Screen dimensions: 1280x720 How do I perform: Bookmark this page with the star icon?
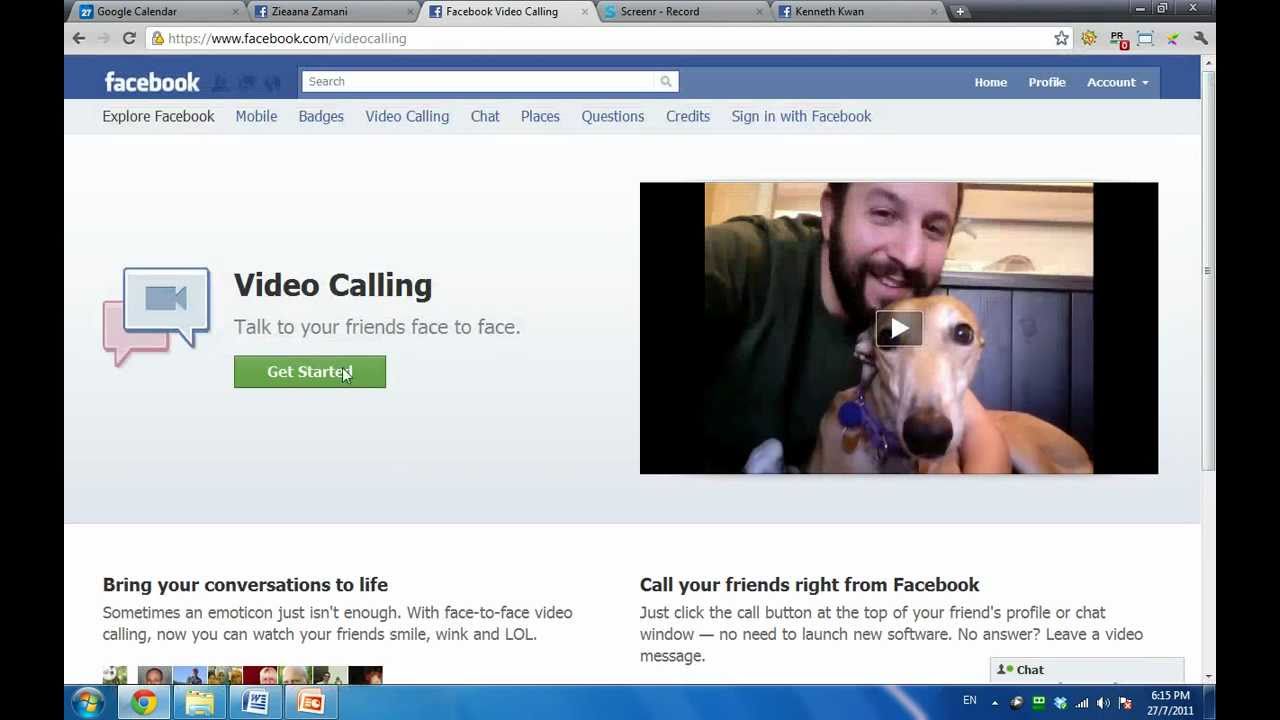tap(1061, 38)
